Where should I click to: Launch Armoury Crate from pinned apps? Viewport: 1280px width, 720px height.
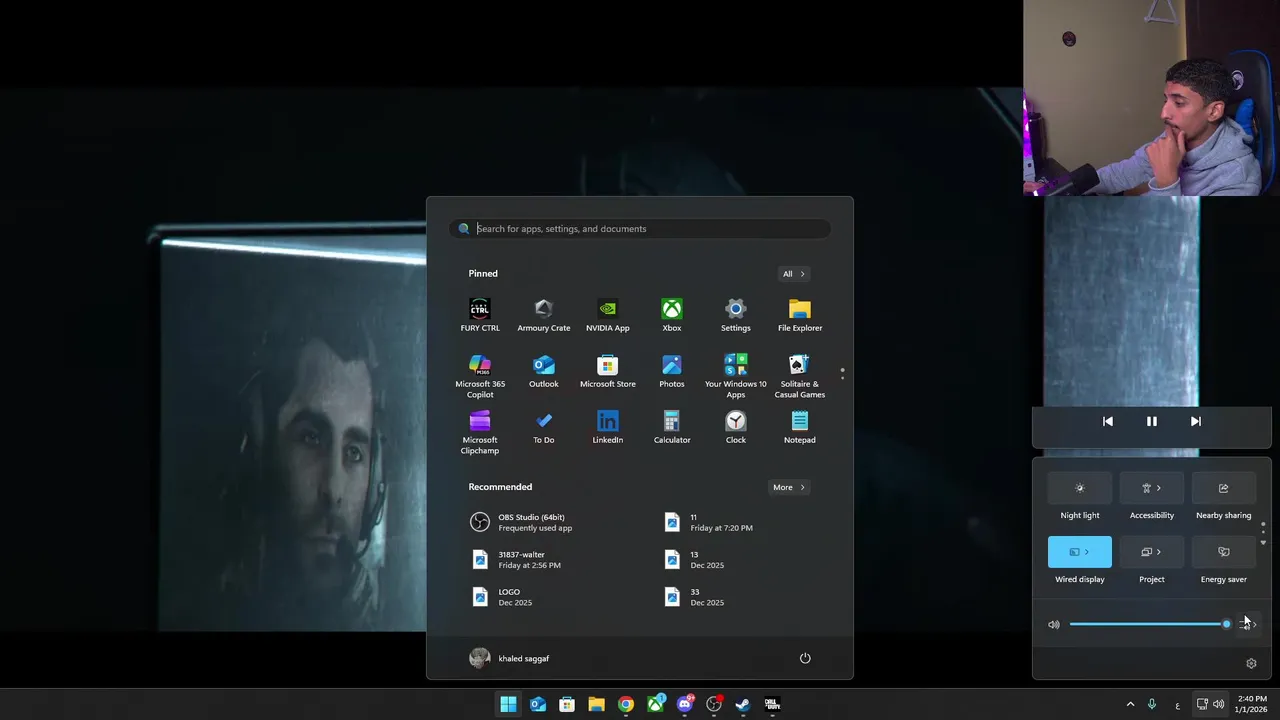pos(544,315)
